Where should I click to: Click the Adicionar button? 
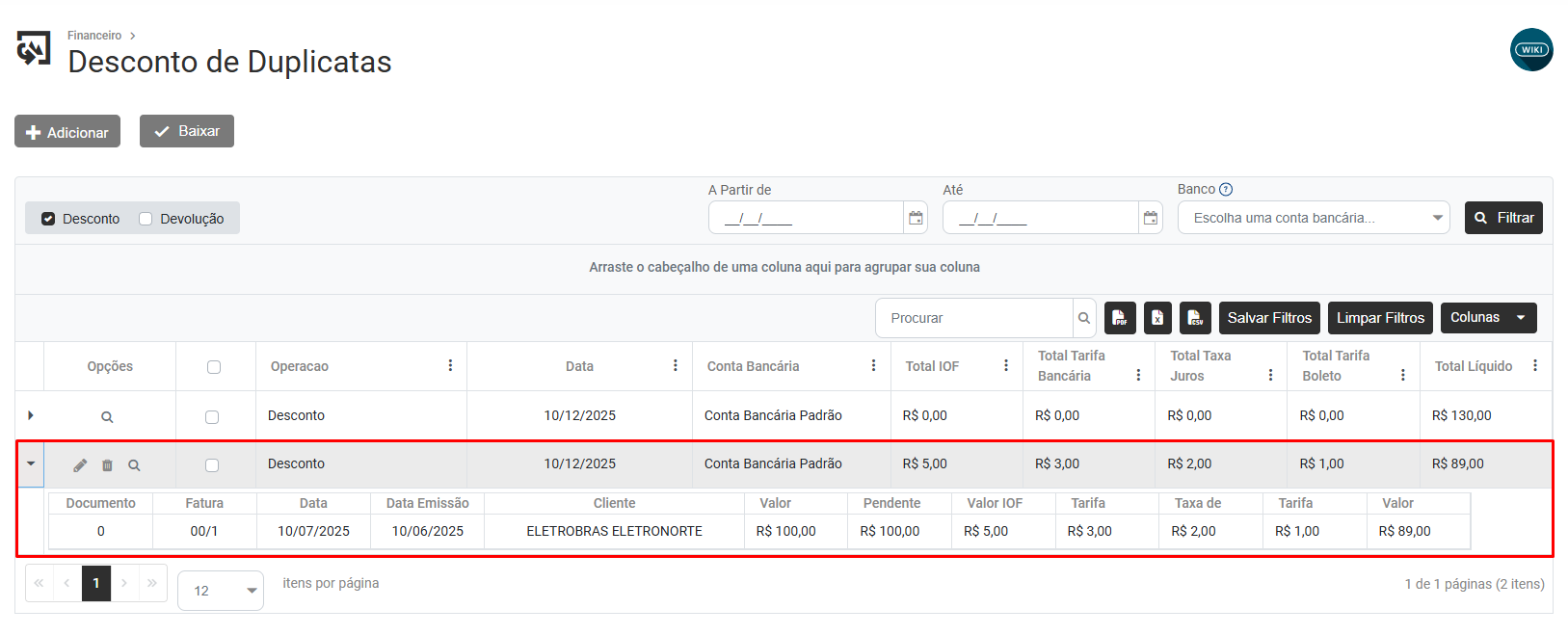[x=67, y=132]
